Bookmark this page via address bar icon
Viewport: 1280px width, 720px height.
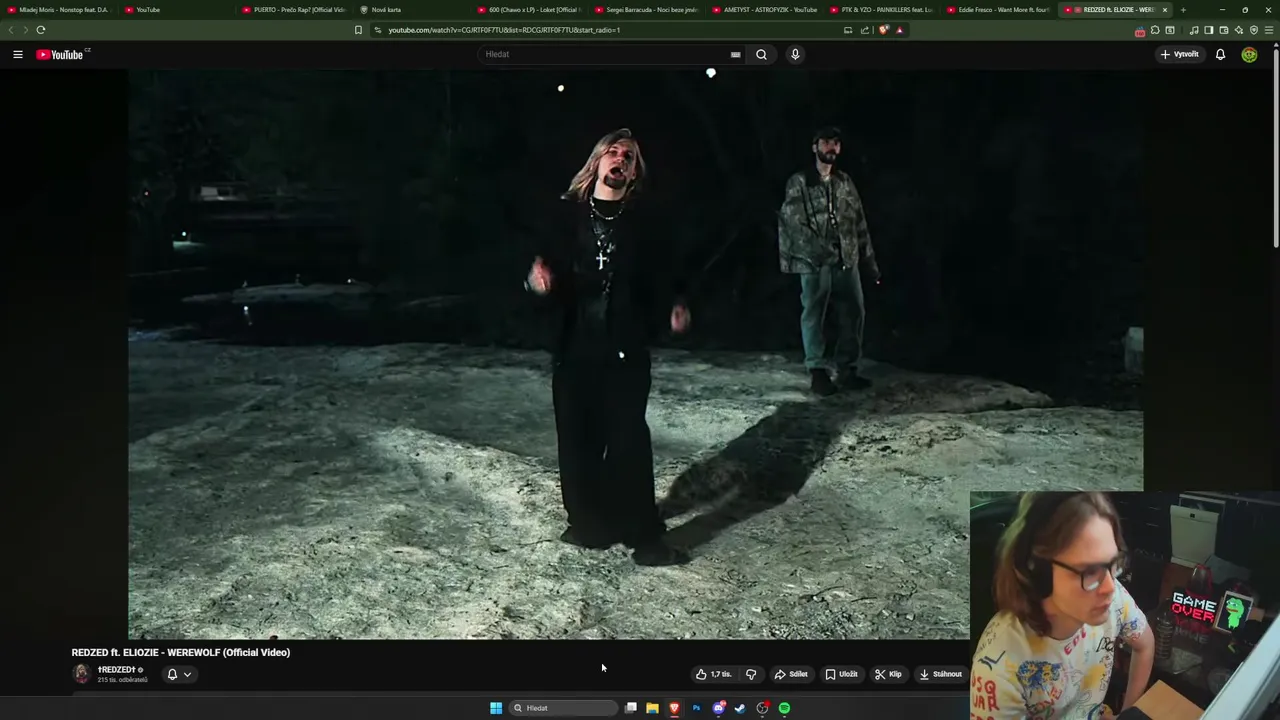point(358,30)
